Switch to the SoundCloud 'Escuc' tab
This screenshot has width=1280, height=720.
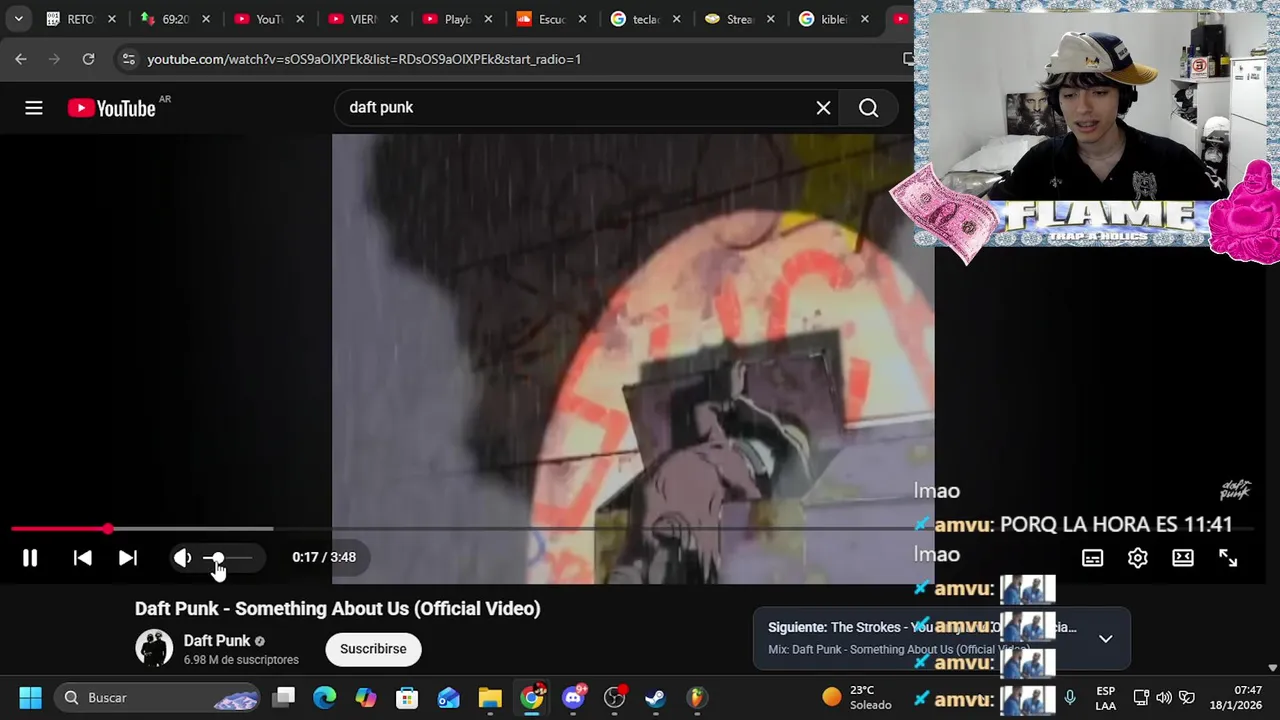[552, 19]
